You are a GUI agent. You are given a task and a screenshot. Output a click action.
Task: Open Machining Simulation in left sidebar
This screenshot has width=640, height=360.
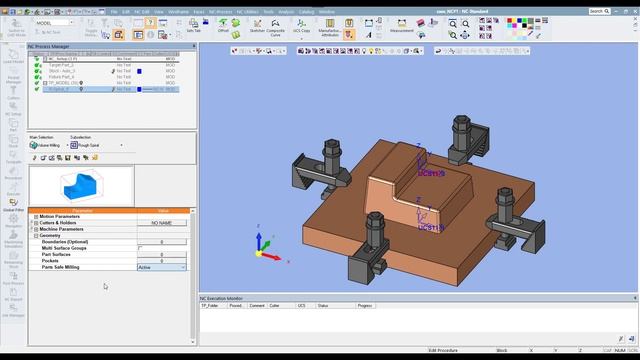[x=13, y=239]
